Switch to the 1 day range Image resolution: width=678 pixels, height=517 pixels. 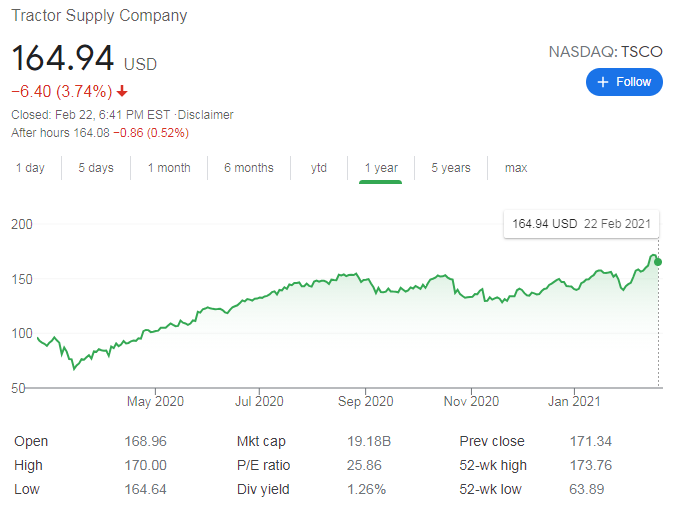30,168
